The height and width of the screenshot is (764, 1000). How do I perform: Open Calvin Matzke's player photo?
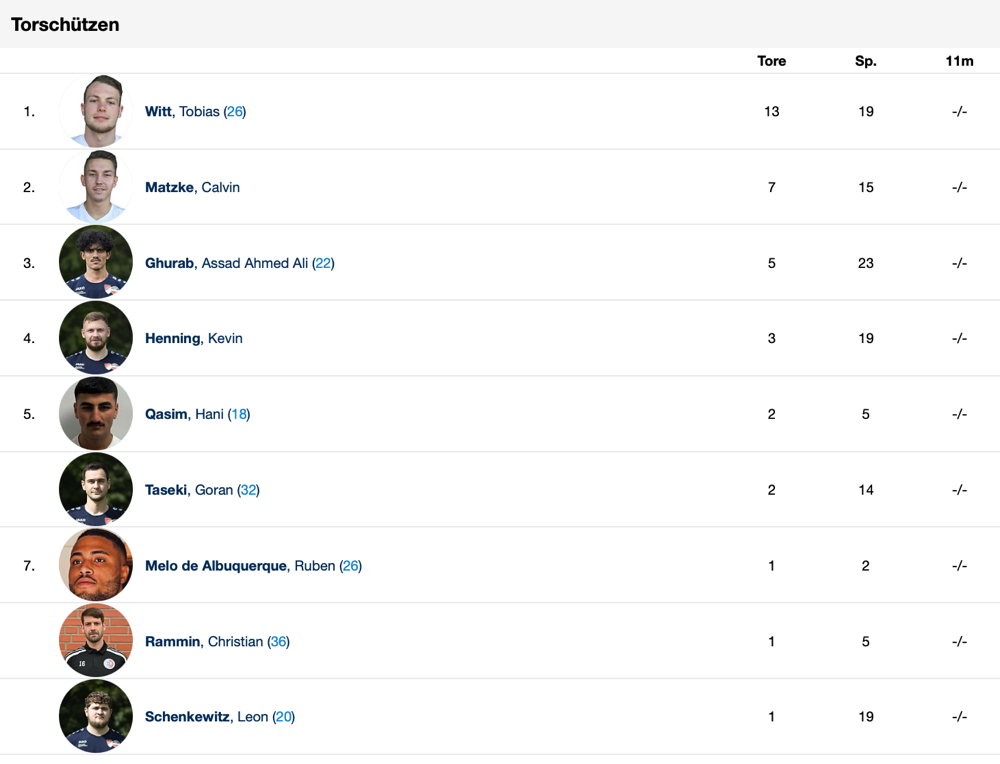(x=96, y=187)
